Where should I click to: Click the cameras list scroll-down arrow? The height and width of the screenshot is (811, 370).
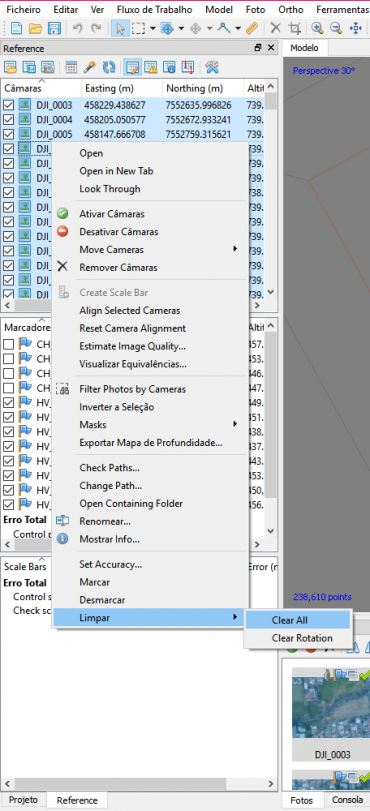pos(271,292)
